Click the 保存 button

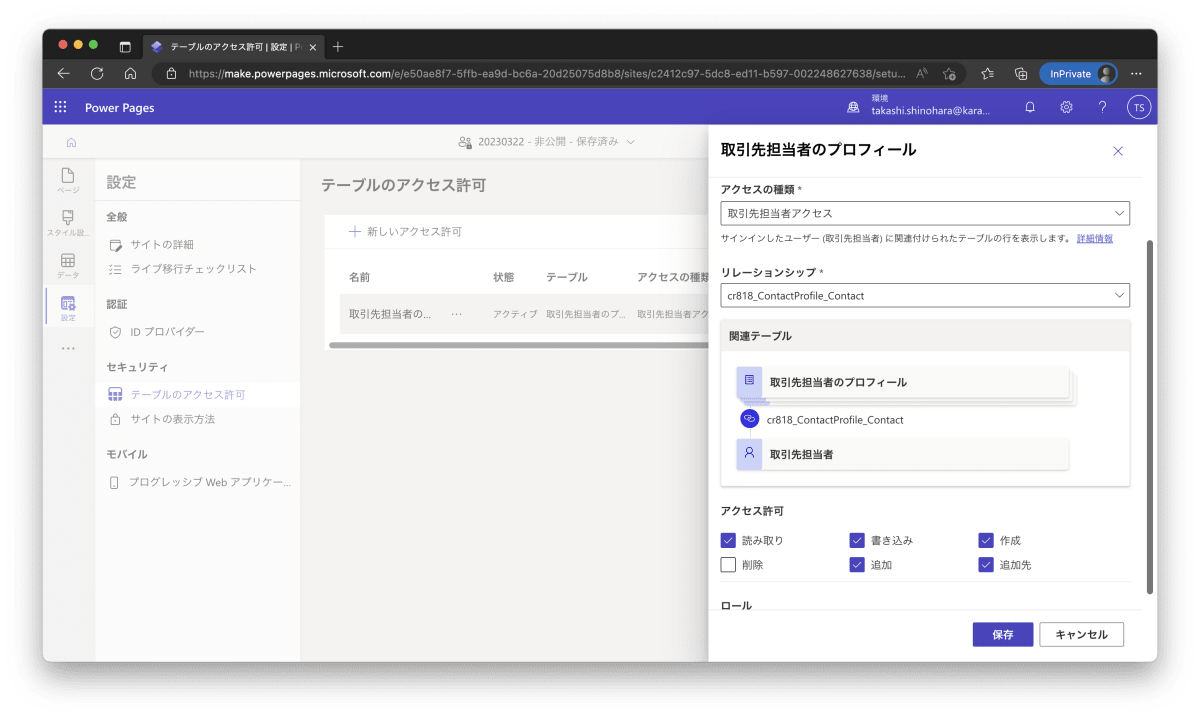tap(1003, 634)
